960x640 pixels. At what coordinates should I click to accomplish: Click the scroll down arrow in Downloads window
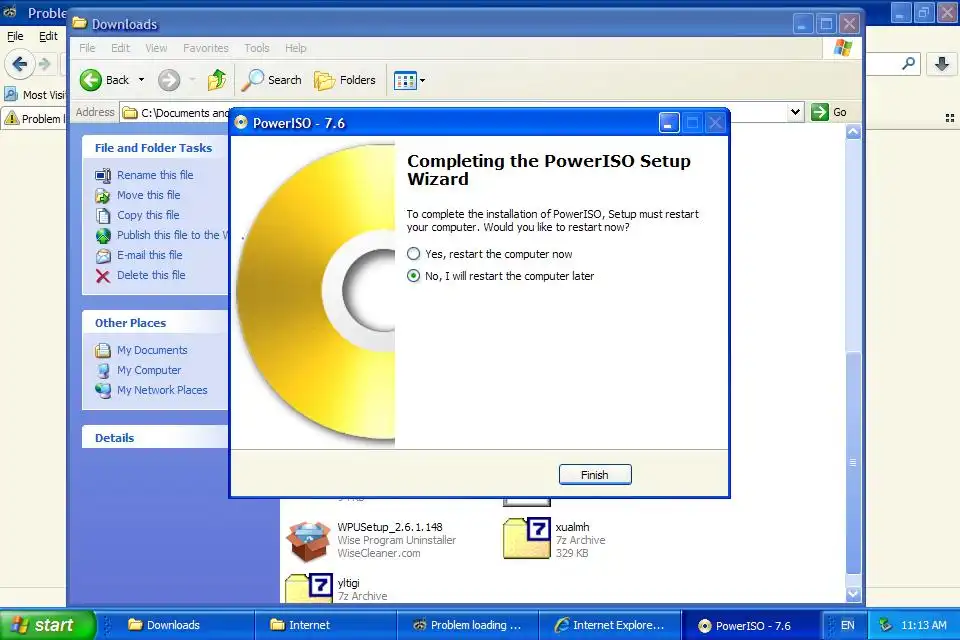point(853,594)
